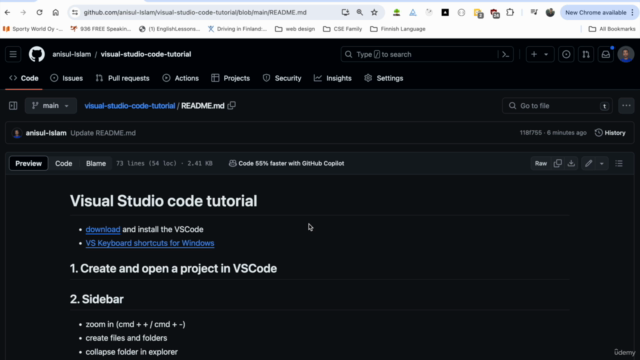Open the Pull requests tab
This screenshot has width=640, height=360.
122,78
